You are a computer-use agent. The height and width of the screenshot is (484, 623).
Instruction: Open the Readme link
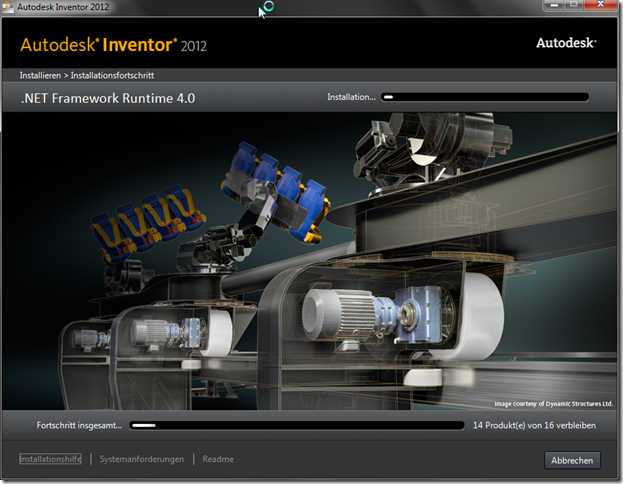click(x=218, y=459)
